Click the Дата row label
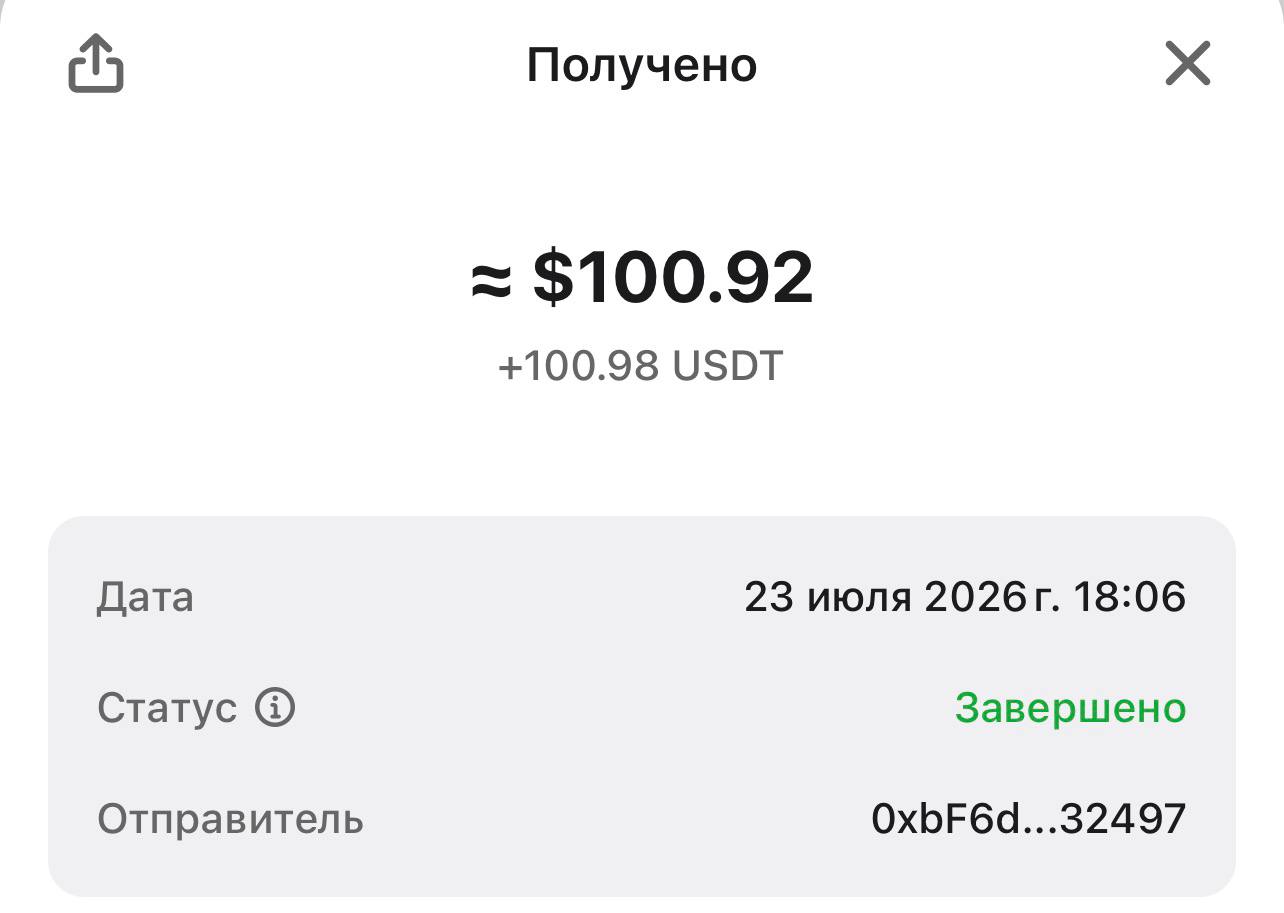The height and width of the screenshot is (913, 1284). point(145,598)
